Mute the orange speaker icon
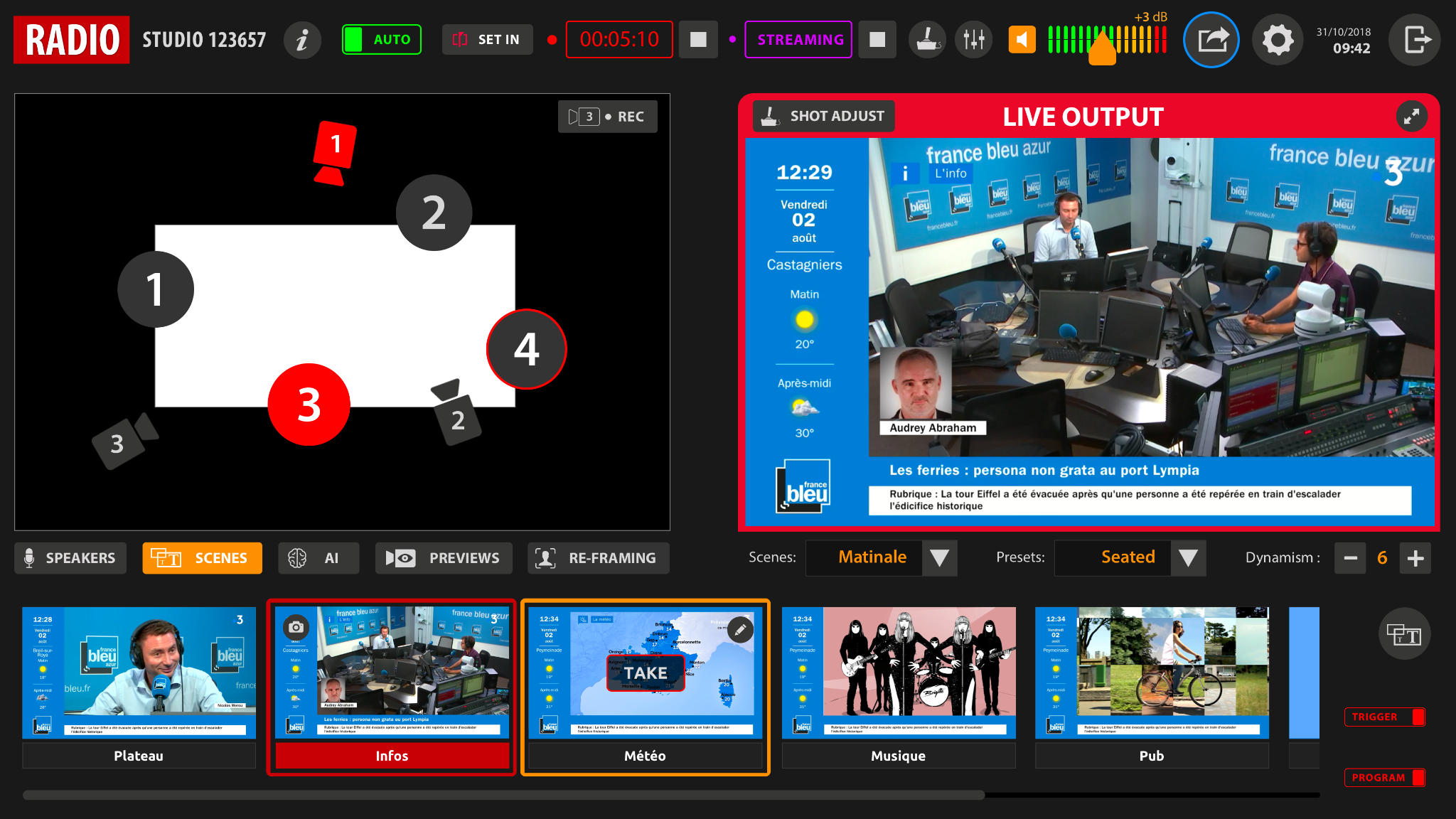Image resolution: width=1456 pixels, height=819 pixels. pos(1022,40)
